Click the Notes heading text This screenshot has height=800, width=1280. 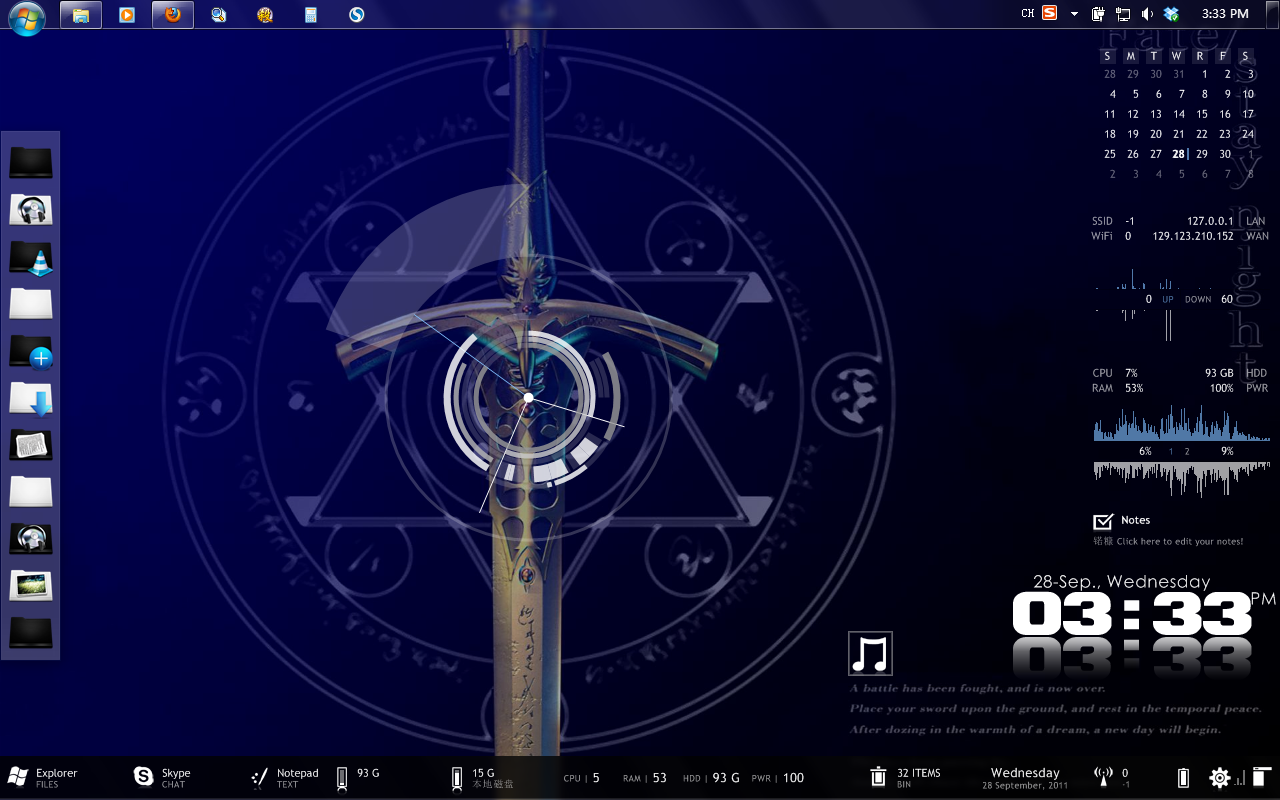[1136, 520]
